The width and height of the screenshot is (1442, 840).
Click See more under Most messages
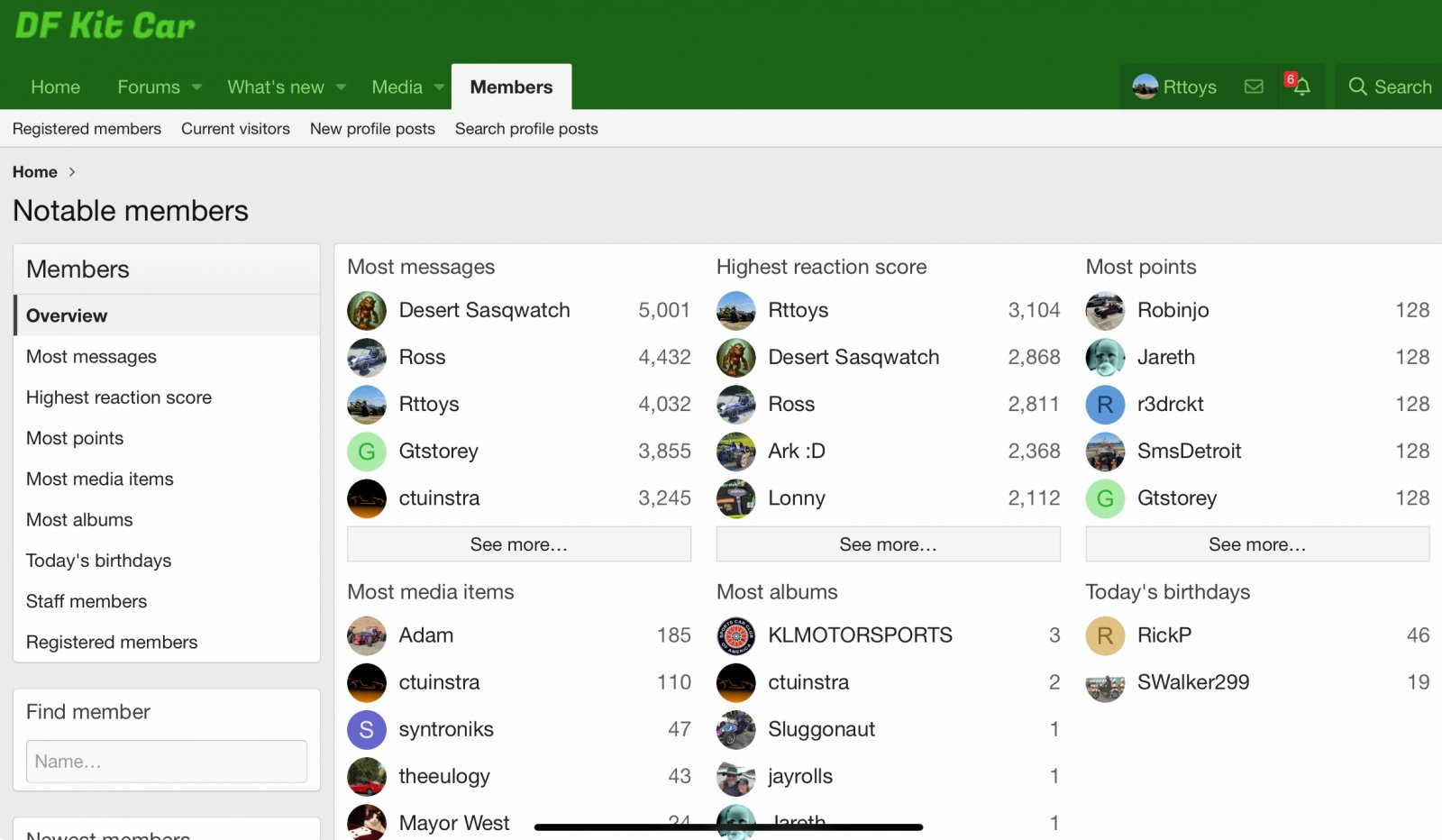pos(519,544)
